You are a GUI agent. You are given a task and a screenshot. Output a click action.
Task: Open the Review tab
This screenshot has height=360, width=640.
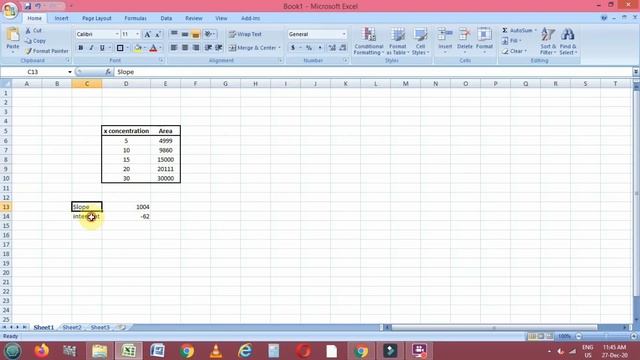coord(193,18)
